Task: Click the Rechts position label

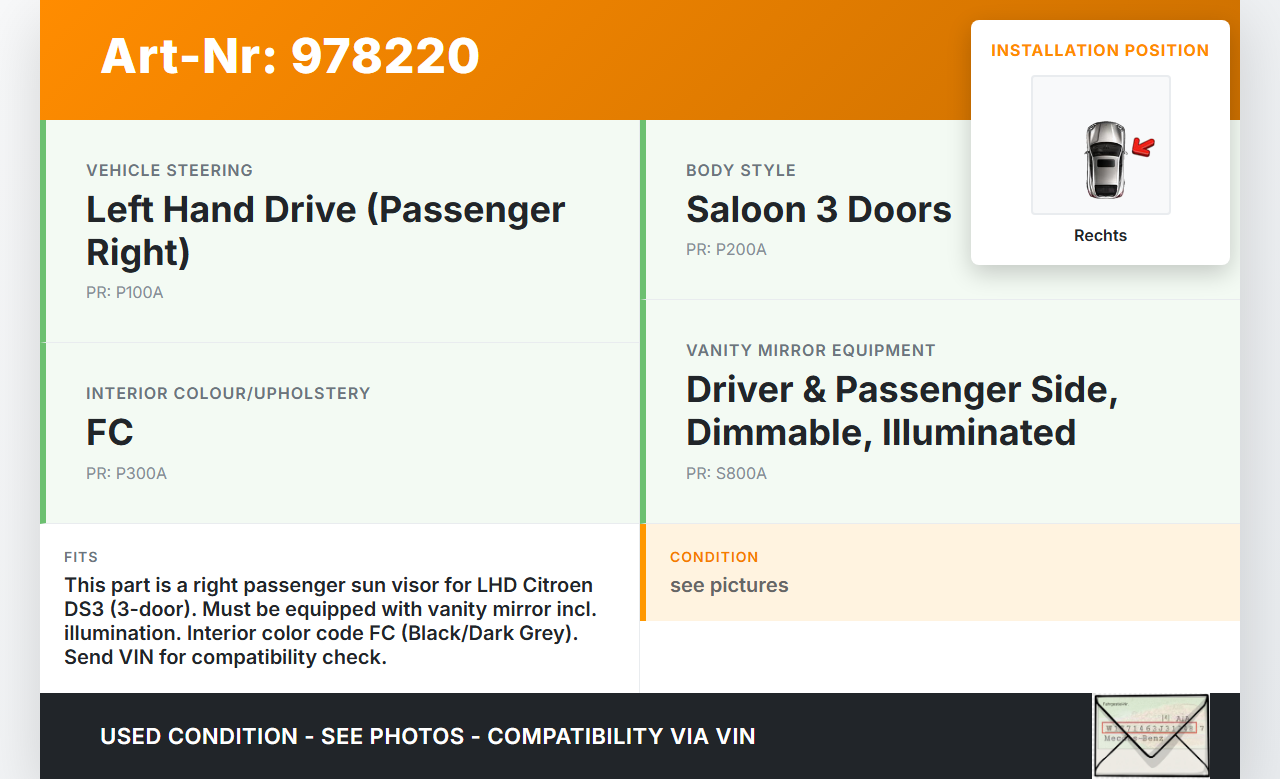Action: (x=1100, y=236)
